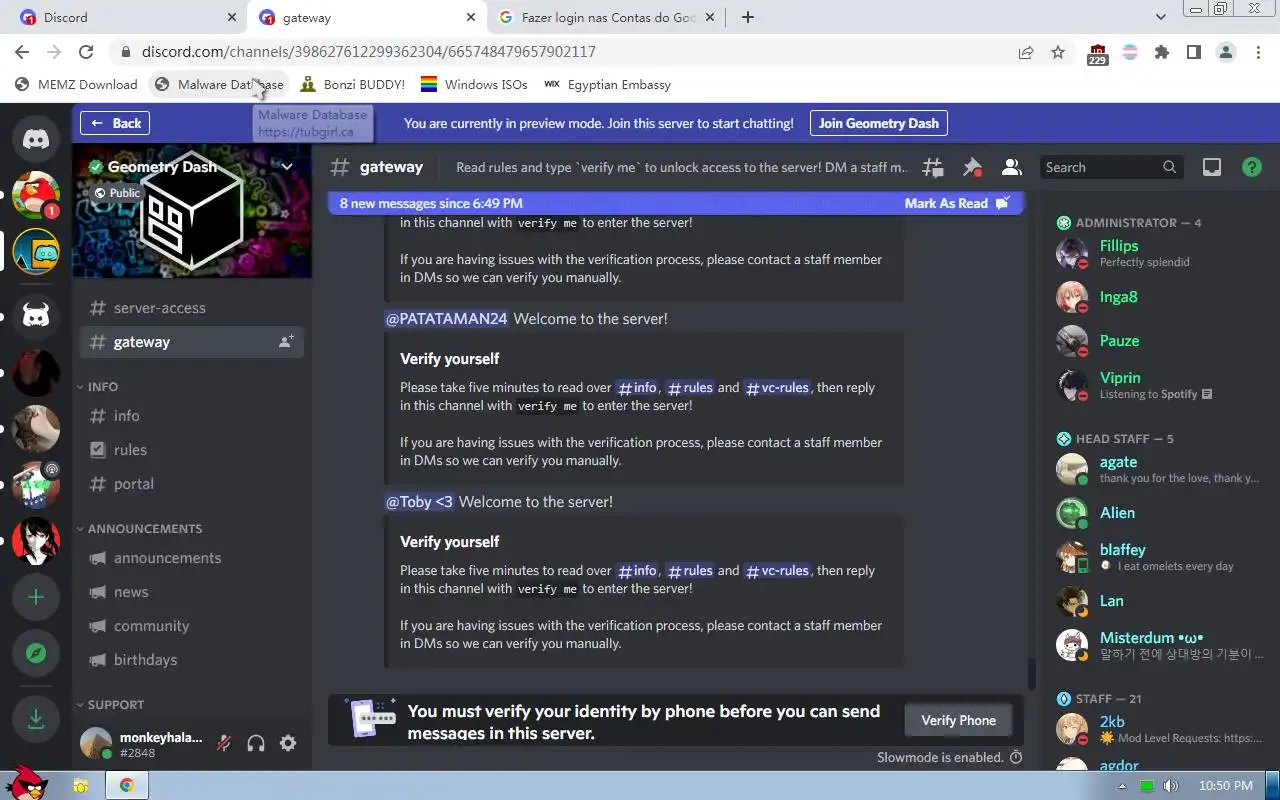Open pinned messages icon
The width and height of the screenshot is (1280, 800).
point(972,167)
